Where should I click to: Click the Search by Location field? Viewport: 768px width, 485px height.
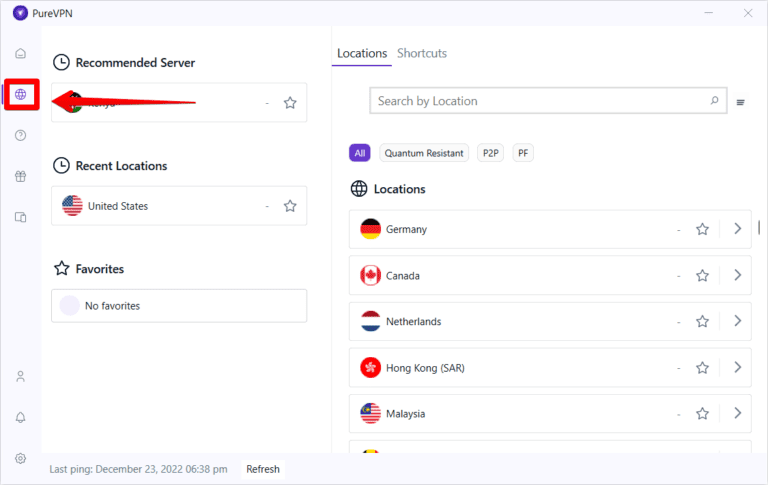pos(540,101)
